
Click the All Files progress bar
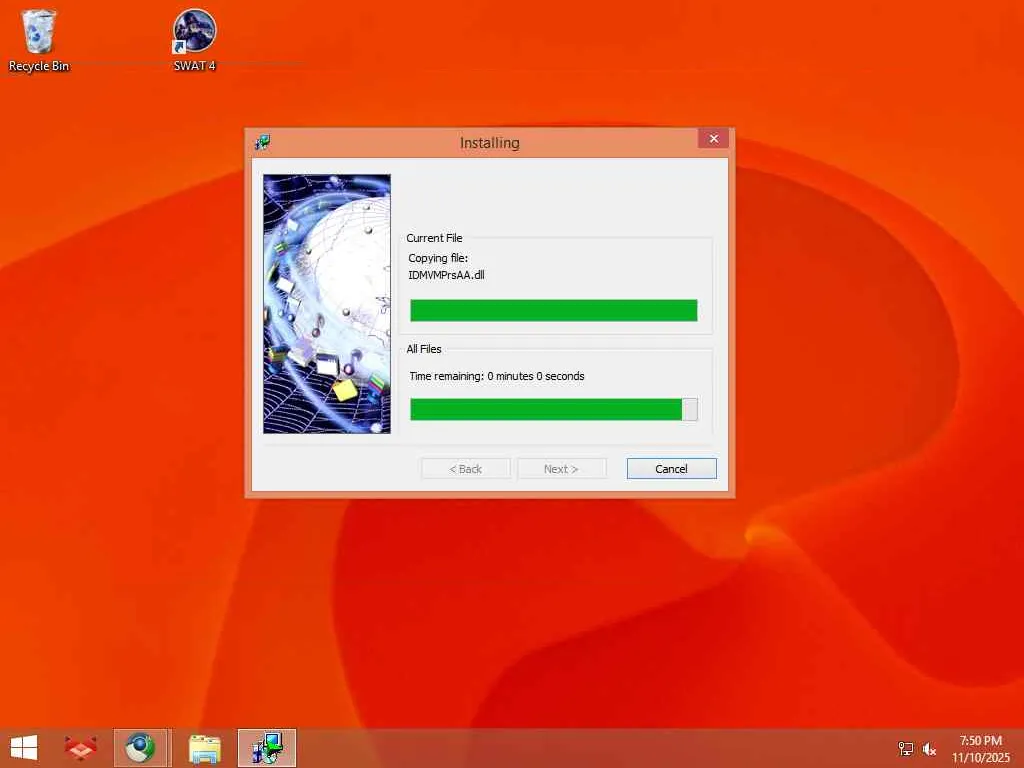(554, 409)
